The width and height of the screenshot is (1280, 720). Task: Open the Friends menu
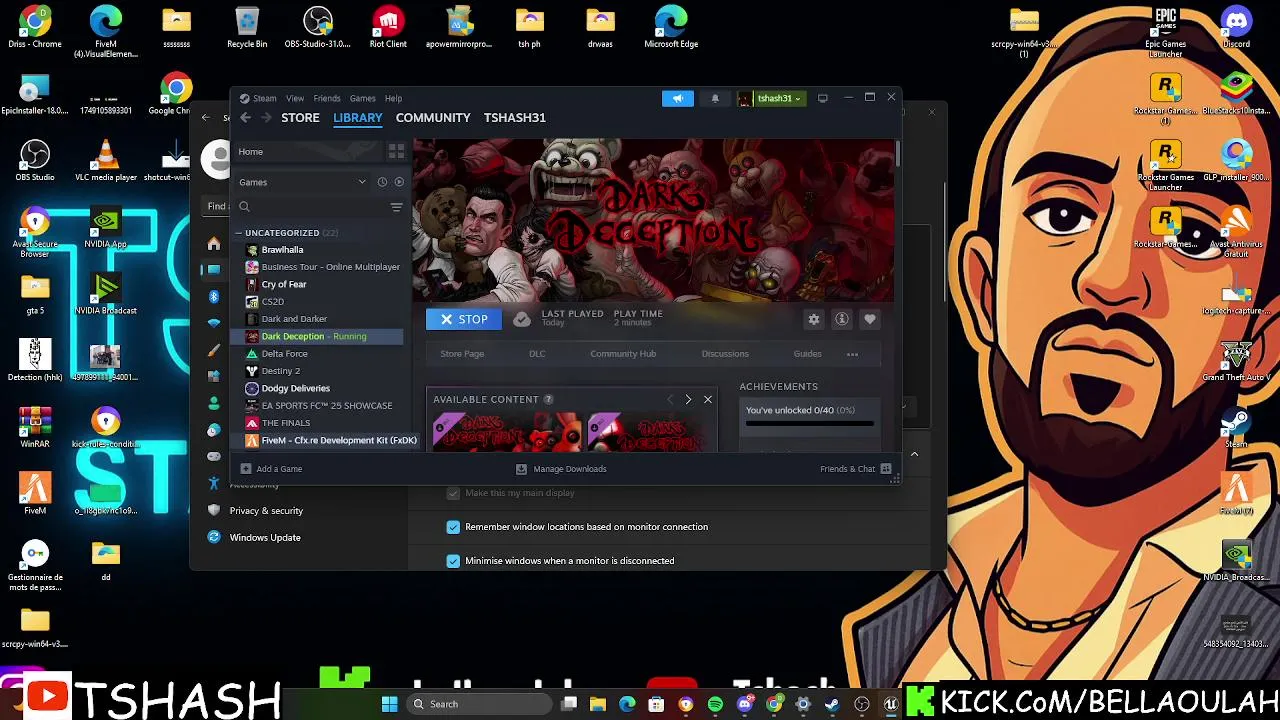coord(327,98)
